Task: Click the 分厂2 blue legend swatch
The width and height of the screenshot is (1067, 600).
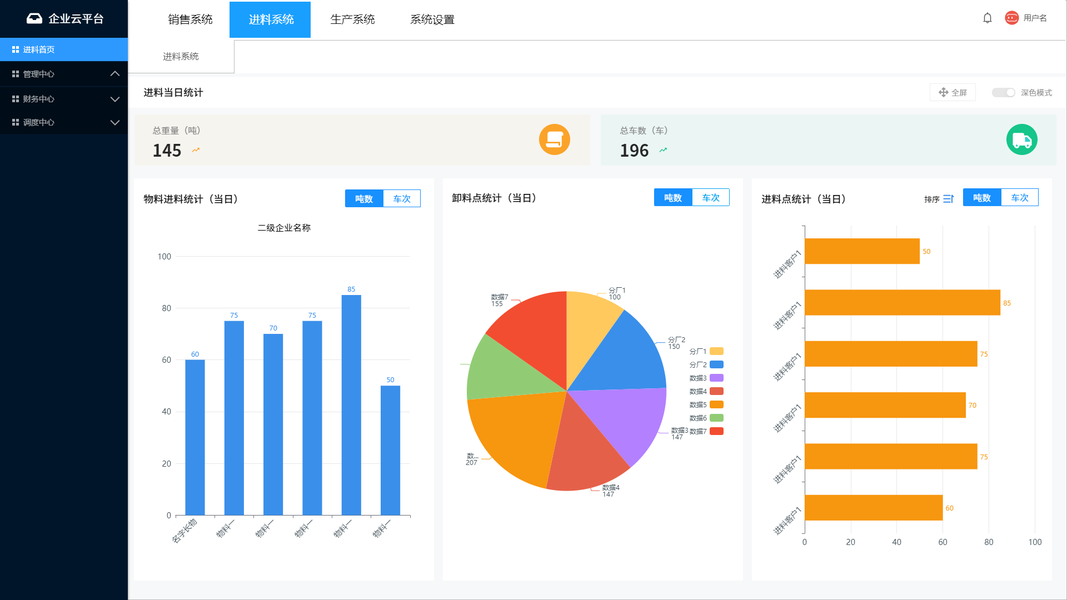Action: 717,365
